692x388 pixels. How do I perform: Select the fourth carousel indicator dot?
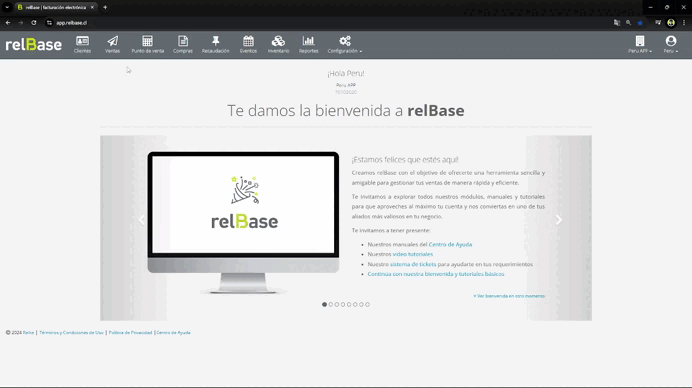pyautogui.click(x=343, y=305)
